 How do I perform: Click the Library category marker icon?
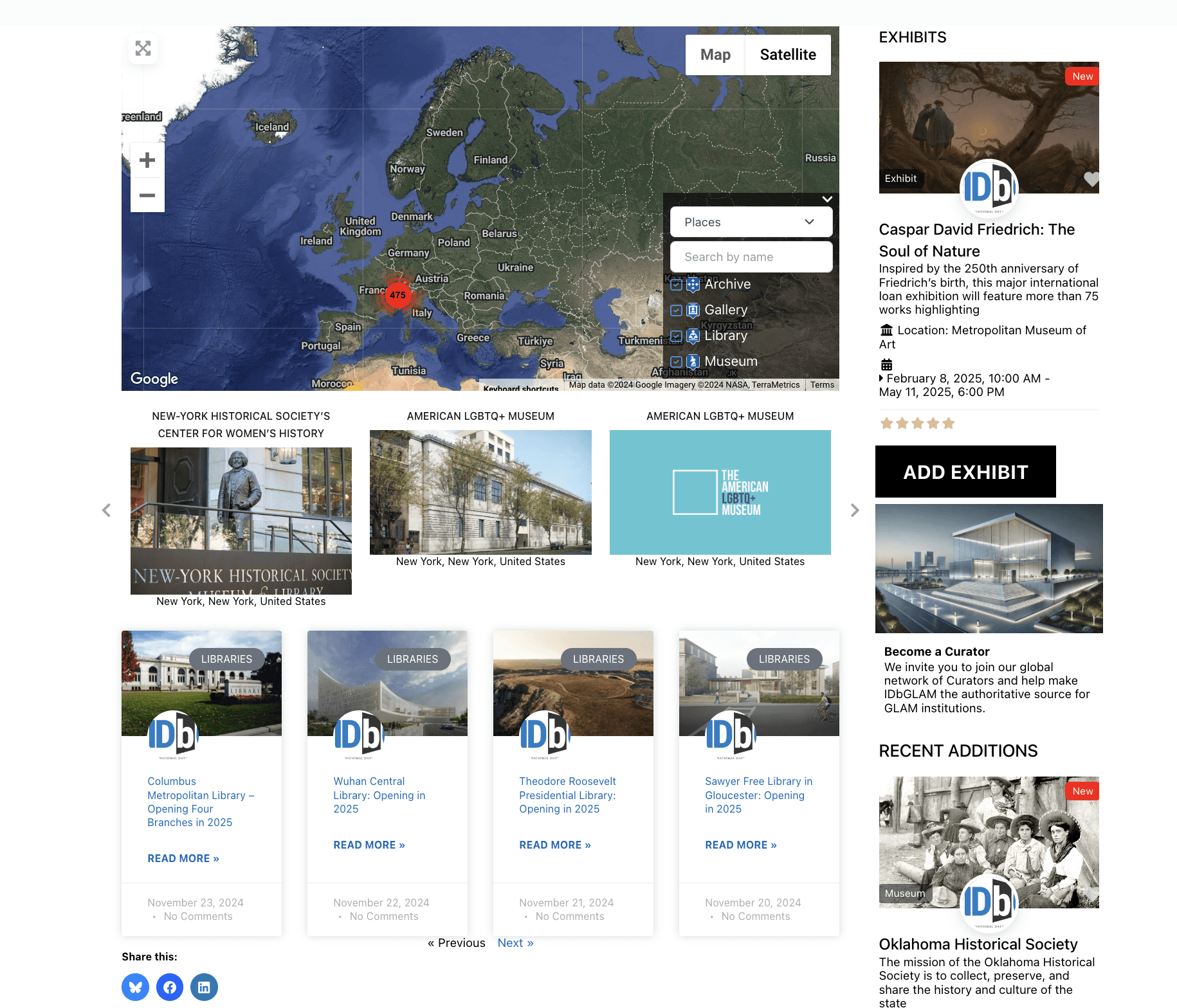[693, 336]
